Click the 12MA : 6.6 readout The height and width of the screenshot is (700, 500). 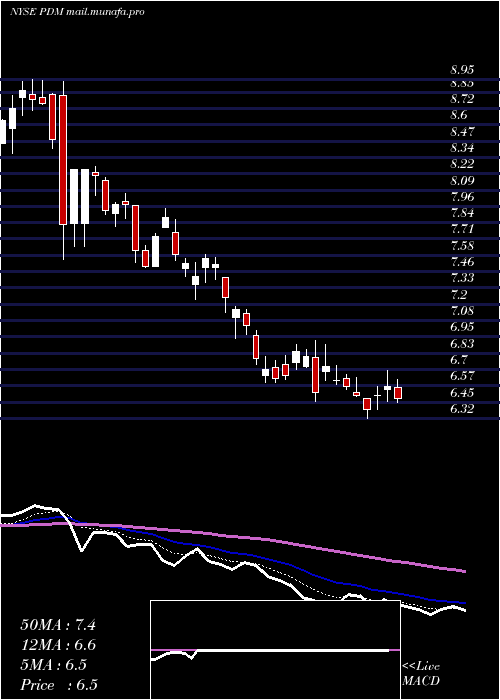pos(58,645)
